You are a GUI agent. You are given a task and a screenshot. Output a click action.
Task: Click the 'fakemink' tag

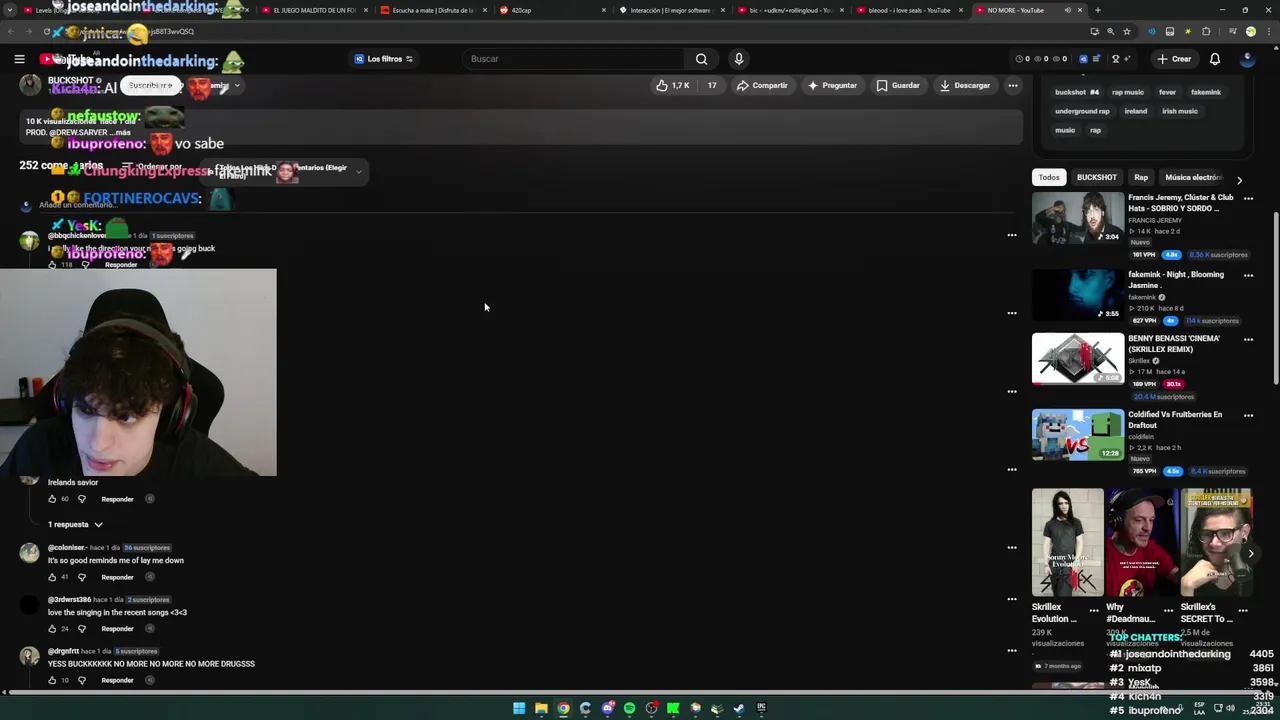tap(1205, 92)
